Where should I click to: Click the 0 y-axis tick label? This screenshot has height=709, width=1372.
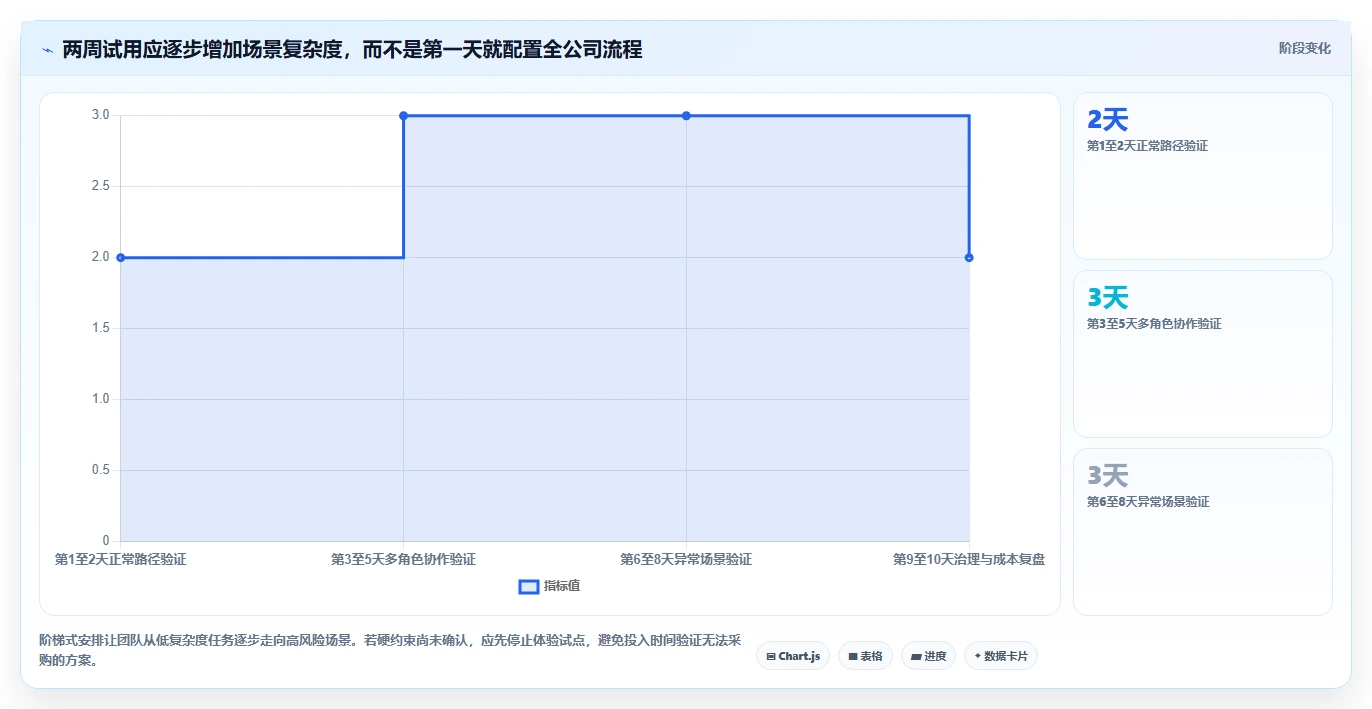coord(106,541)
